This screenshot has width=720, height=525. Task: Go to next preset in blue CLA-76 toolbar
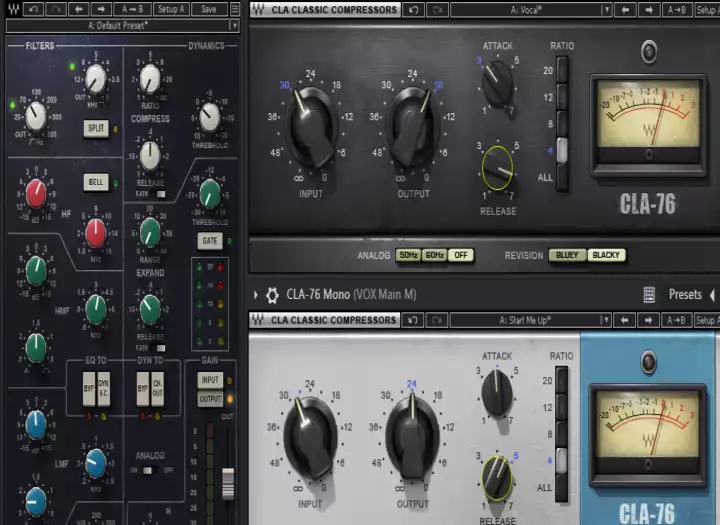(x=648, y=320)
